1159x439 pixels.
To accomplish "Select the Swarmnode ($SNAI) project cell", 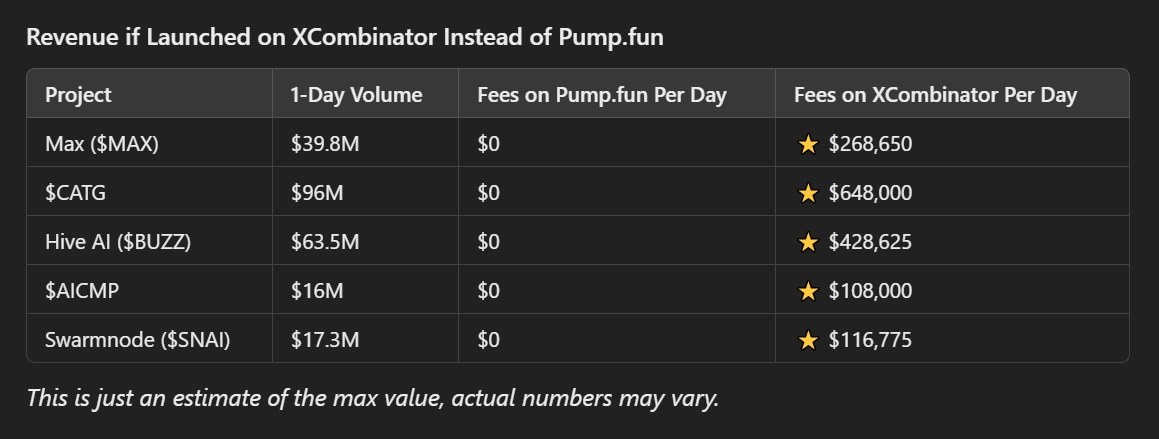I will pos(138,340).
